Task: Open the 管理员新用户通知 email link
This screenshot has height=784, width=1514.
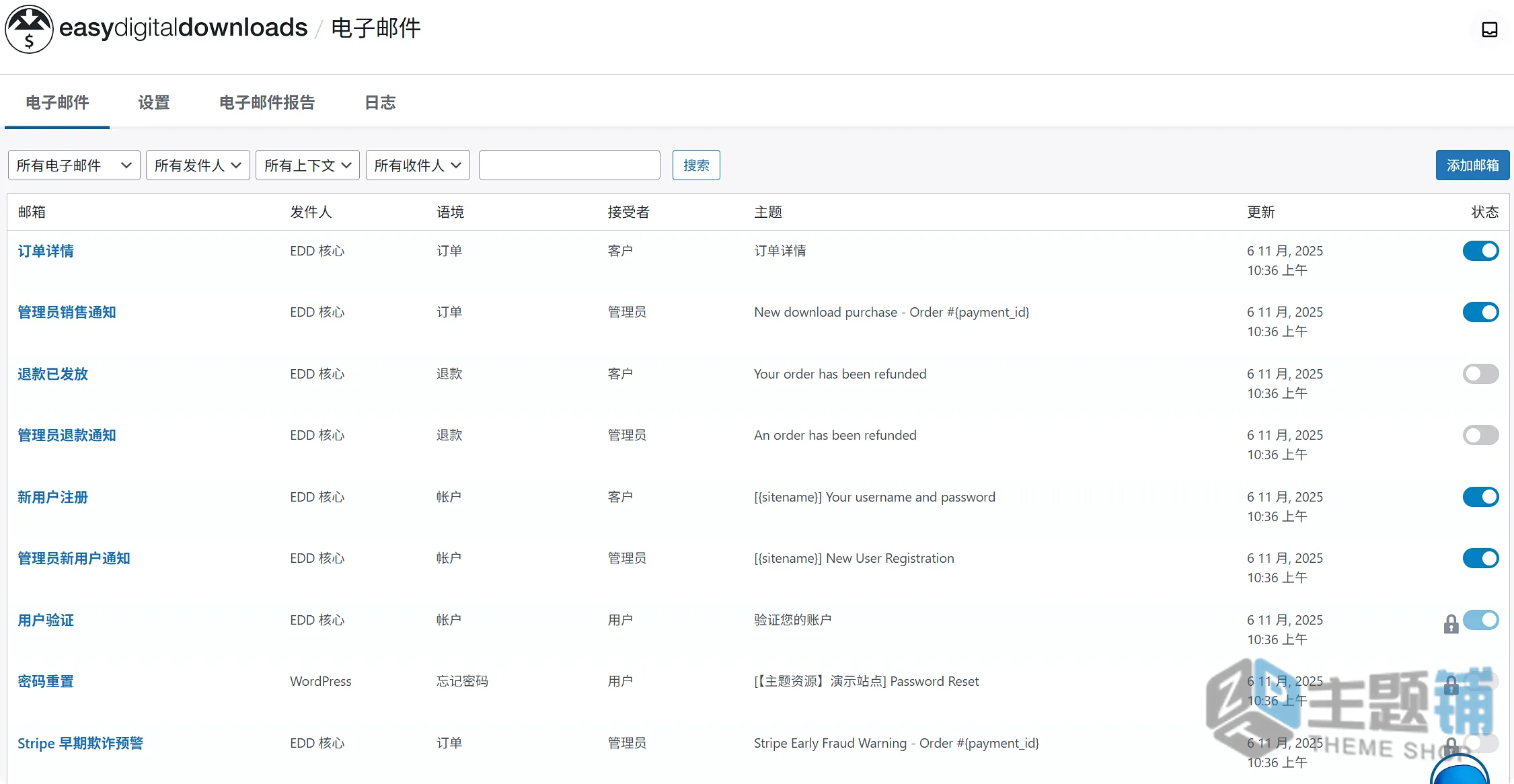Action: click(x=74, y=558)
